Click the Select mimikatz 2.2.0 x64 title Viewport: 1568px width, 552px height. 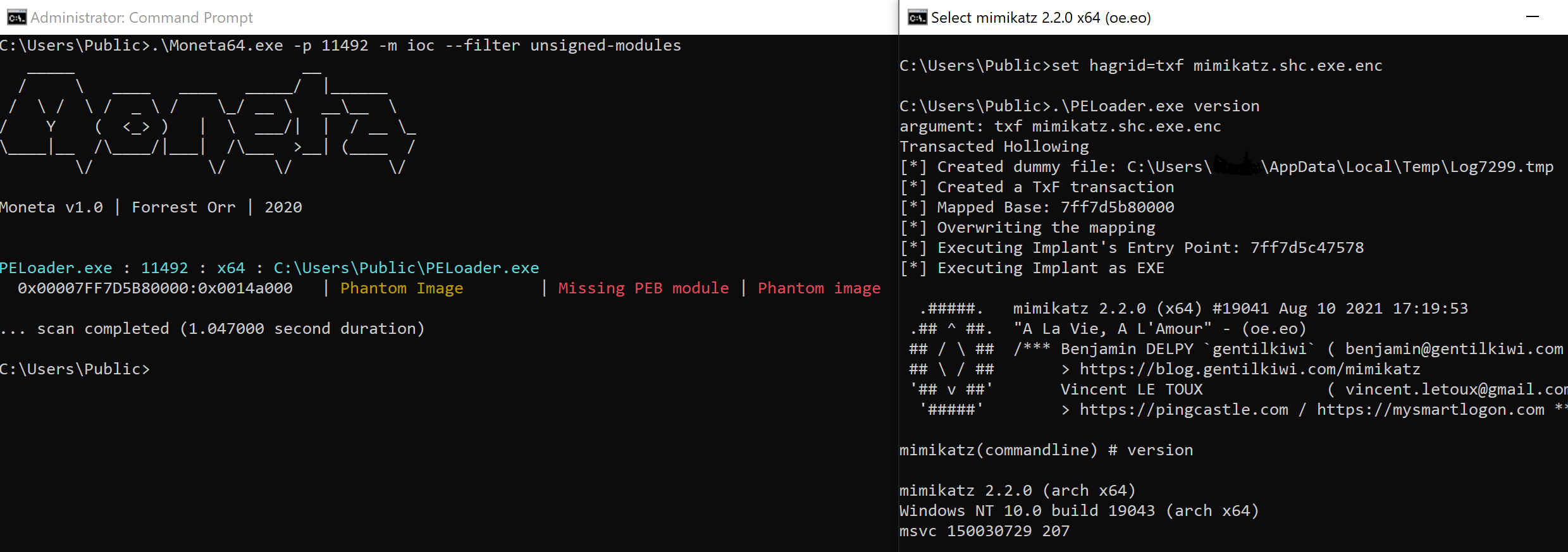tap(1040, 18)
